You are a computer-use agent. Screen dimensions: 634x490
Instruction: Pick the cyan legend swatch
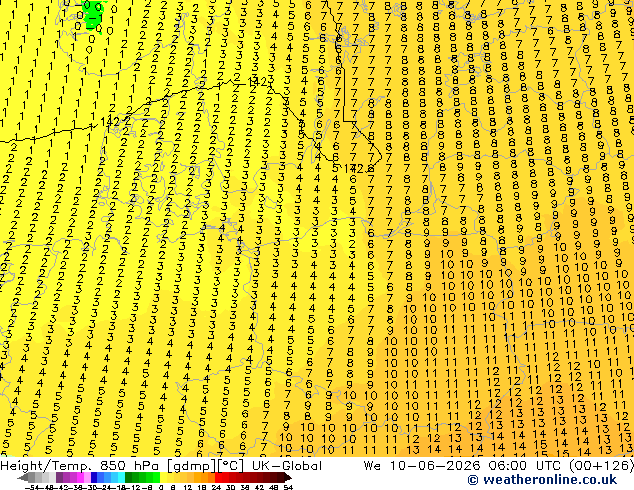[121, 477]
